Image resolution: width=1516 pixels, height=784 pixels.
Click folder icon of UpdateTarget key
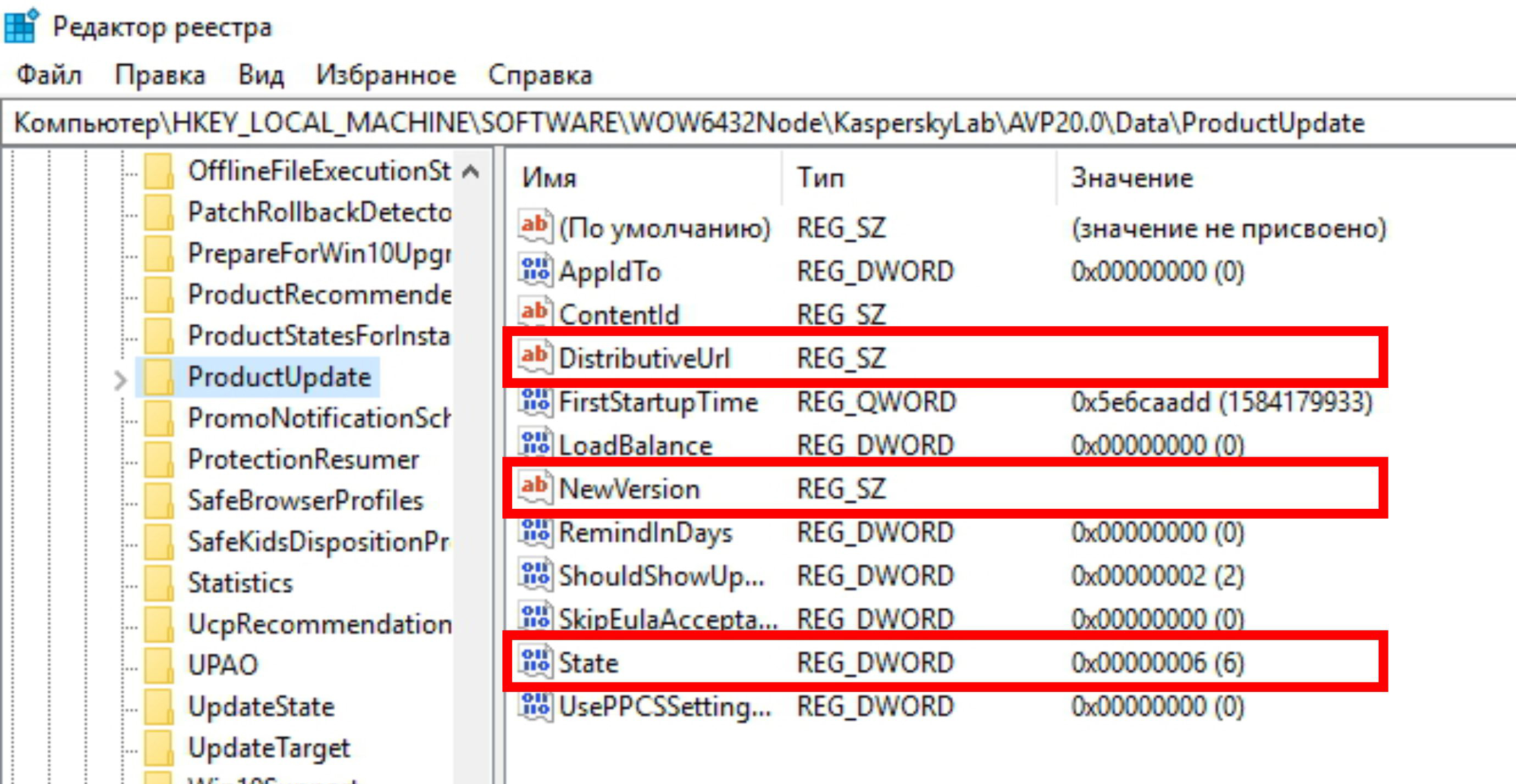click(x=159, y=748)
